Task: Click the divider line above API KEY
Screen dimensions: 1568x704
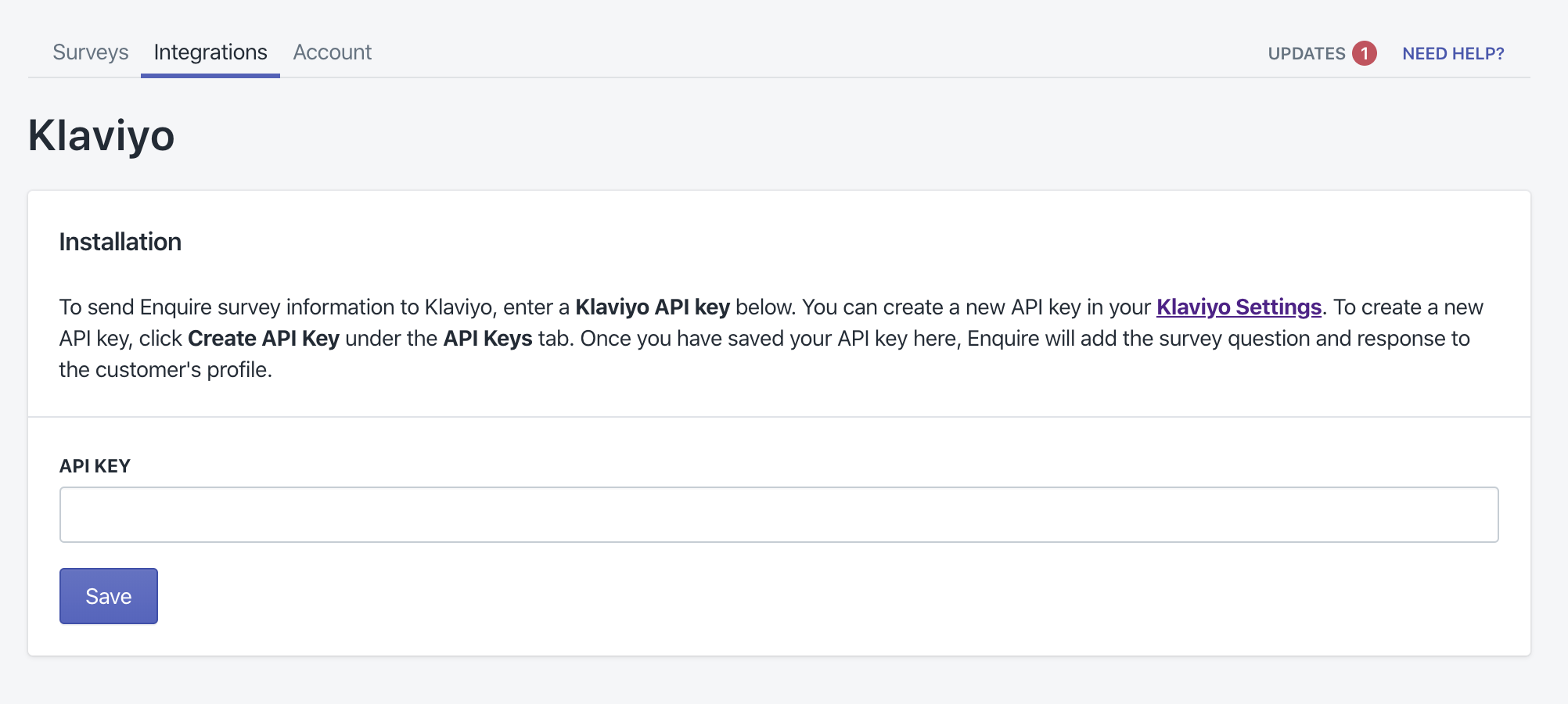Action: [x=779, y=417]
